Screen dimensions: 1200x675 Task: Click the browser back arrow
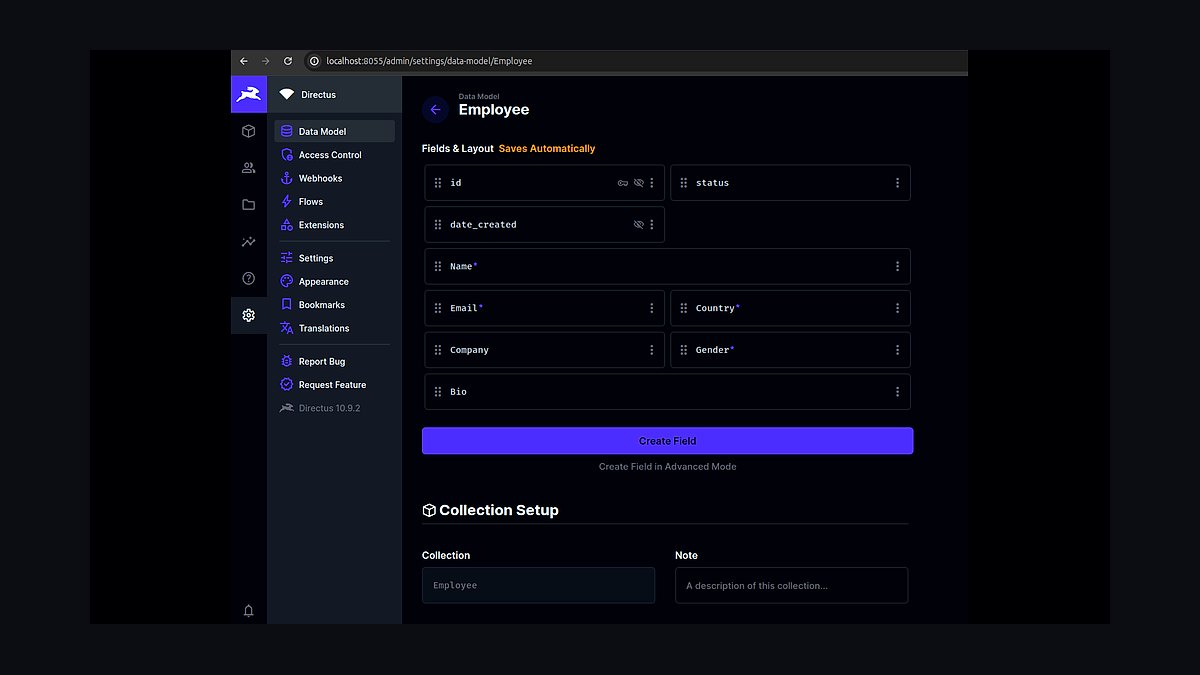tap(244, 61)
